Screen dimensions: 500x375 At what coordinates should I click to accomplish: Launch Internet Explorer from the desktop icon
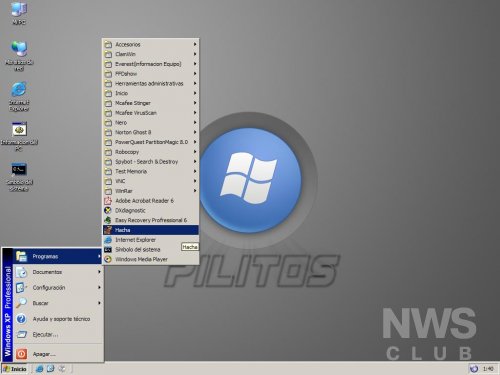(19, 96)
